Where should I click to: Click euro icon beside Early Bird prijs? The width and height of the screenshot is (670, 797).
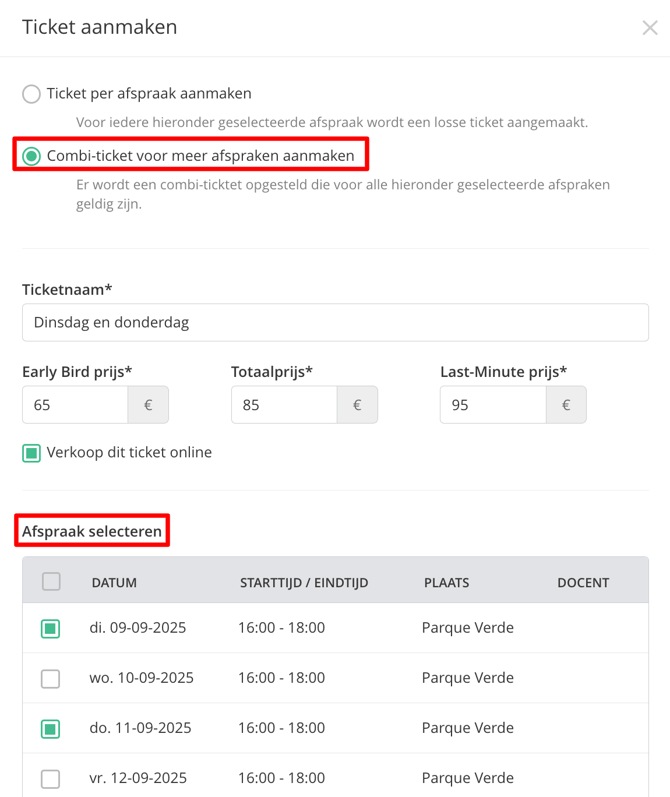[x=148, y=405]
